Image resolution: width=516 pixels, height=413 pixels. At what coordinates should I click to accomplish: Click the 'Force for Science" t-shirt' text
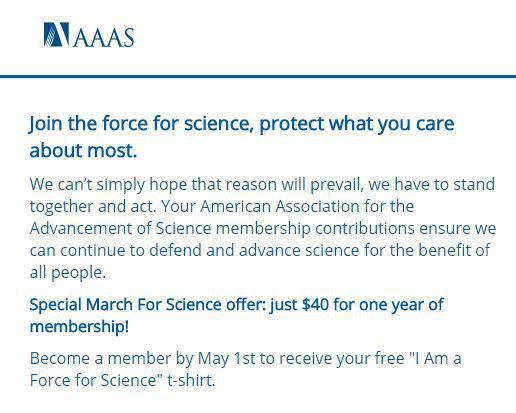click(x=122, y=380)
